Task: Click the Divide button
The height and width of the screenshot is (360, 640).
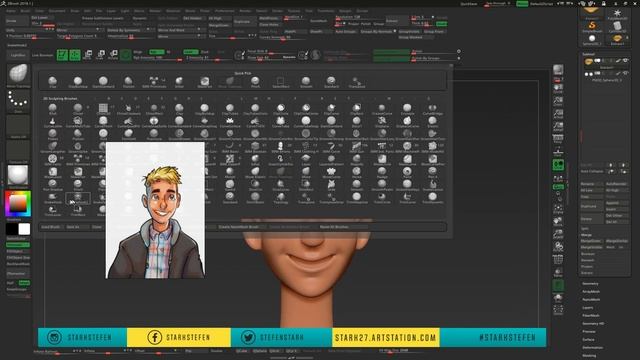Action: point(16,21)
